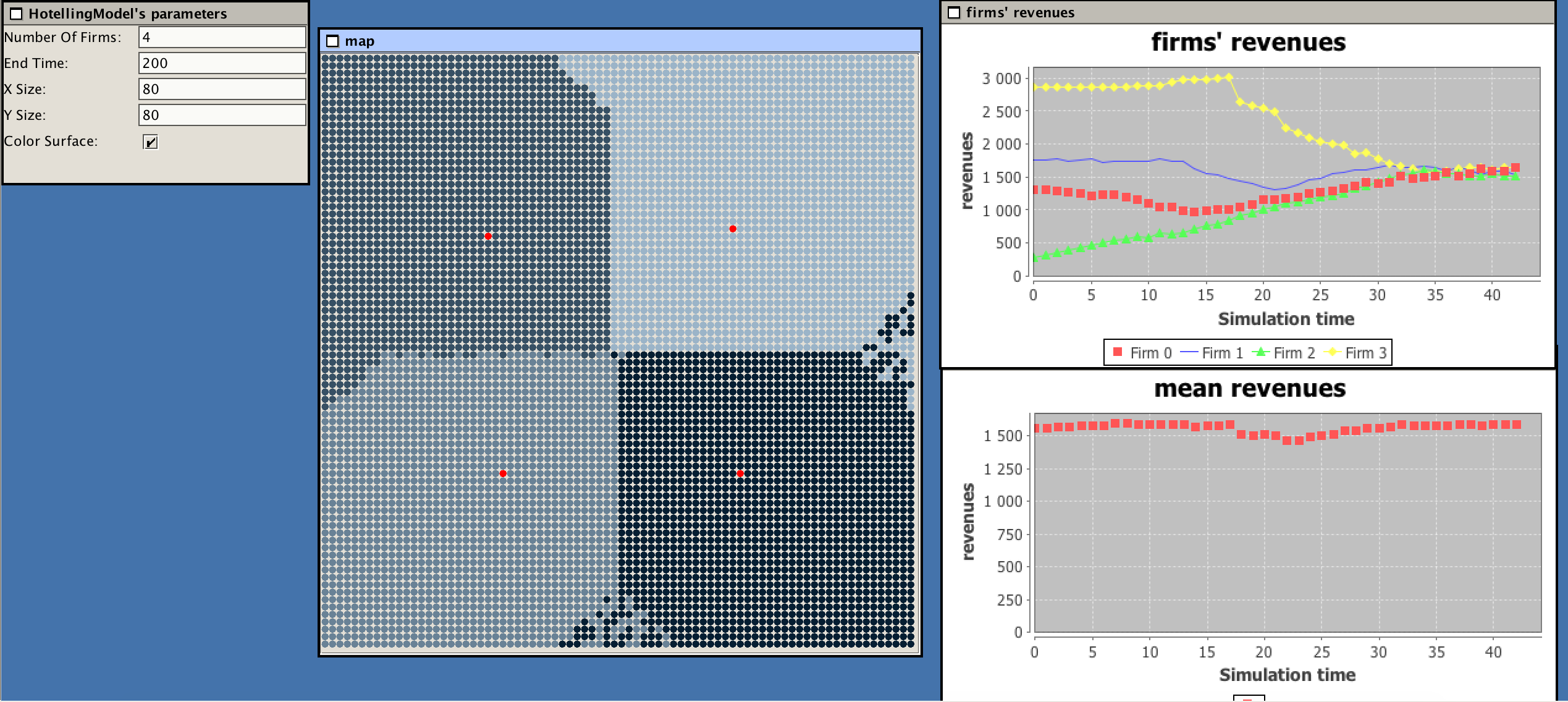1568x702 pixels.
Task: Click the parameters window frame icon
Action: (17, 14)
